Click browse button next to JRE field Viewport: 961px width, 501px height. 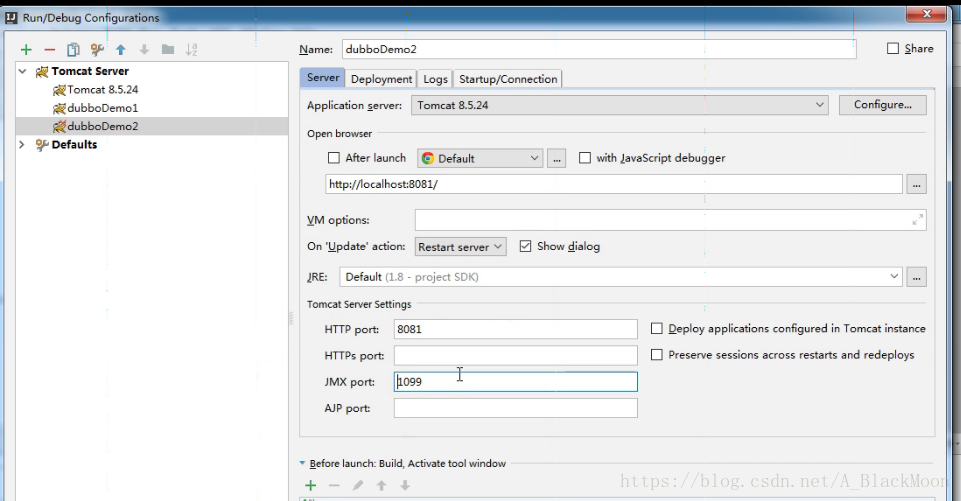916,277
